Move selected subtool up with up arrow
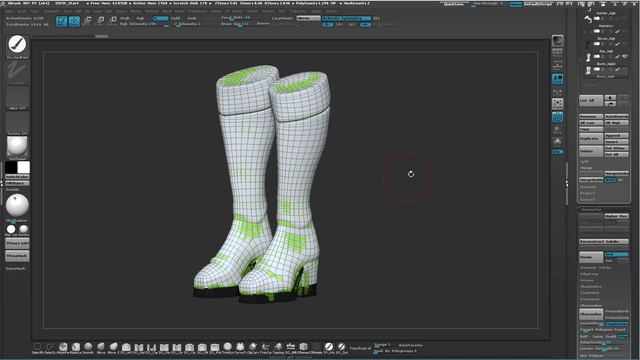The width and height of the screenshot is (640, 360). coord(610,98)
